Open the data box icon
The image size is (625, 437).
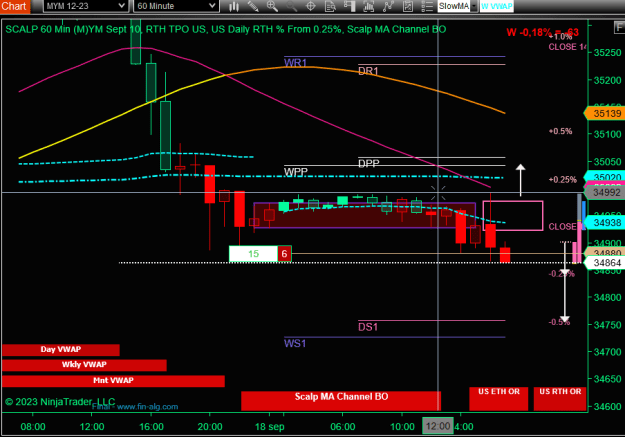coord(330,6)
